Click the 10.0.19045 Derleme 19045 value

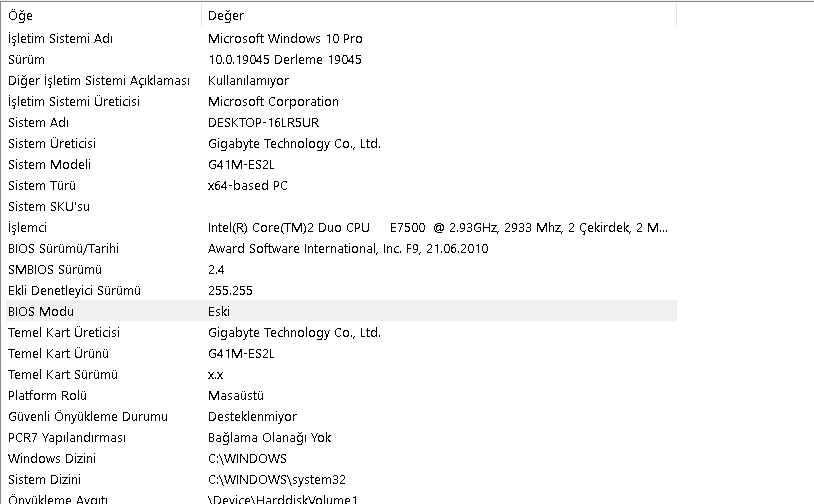(x=284, y=59)
